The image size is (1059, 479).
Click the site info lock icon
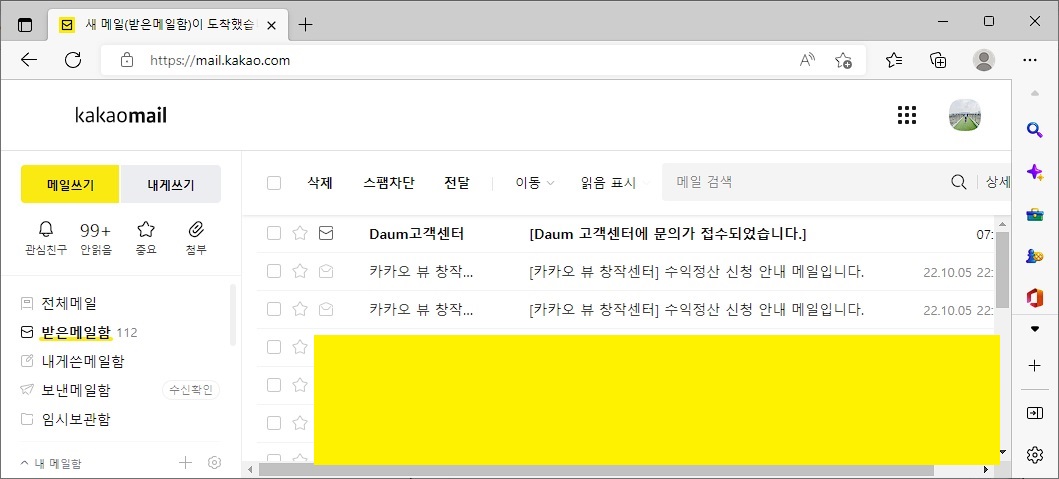(x=126, y=60)
